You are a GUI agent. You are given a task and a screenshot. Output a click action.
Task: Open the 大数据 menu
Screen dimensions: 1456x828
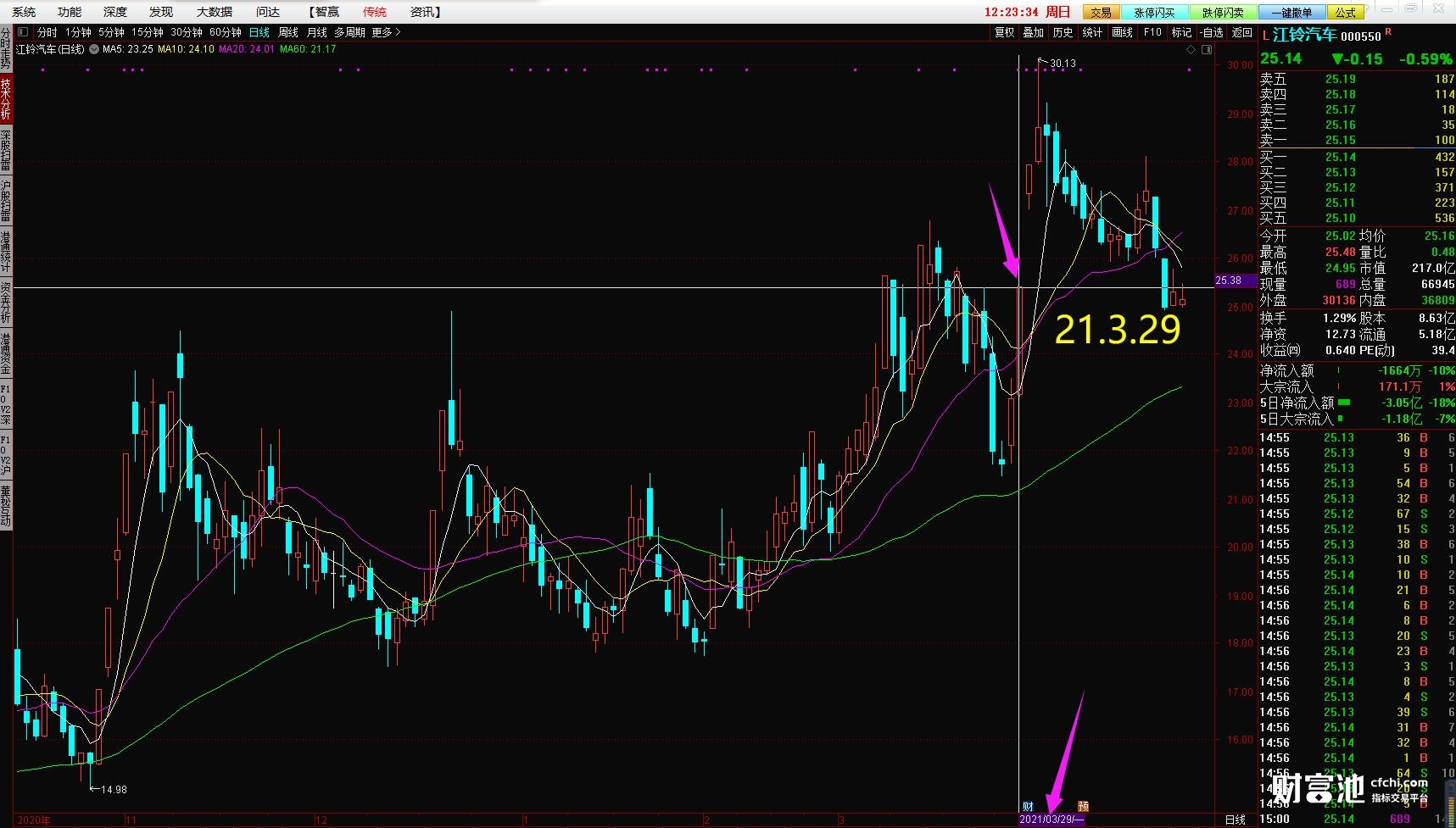215,12
